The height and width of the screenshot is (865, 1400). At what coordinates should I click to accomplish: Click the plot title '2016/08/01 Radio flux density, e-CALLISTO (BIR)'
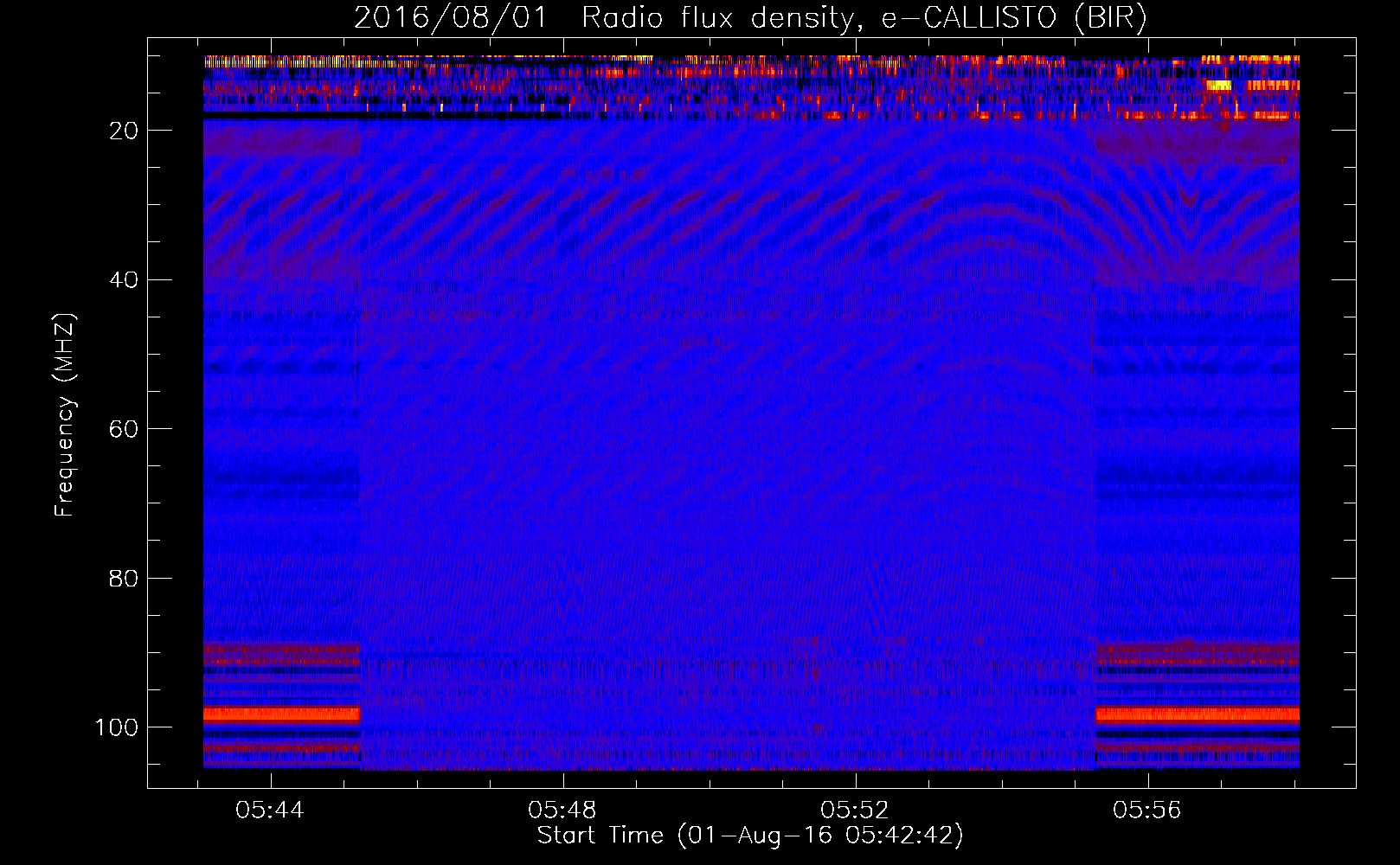pyautogui.click(x=750, y=18)
